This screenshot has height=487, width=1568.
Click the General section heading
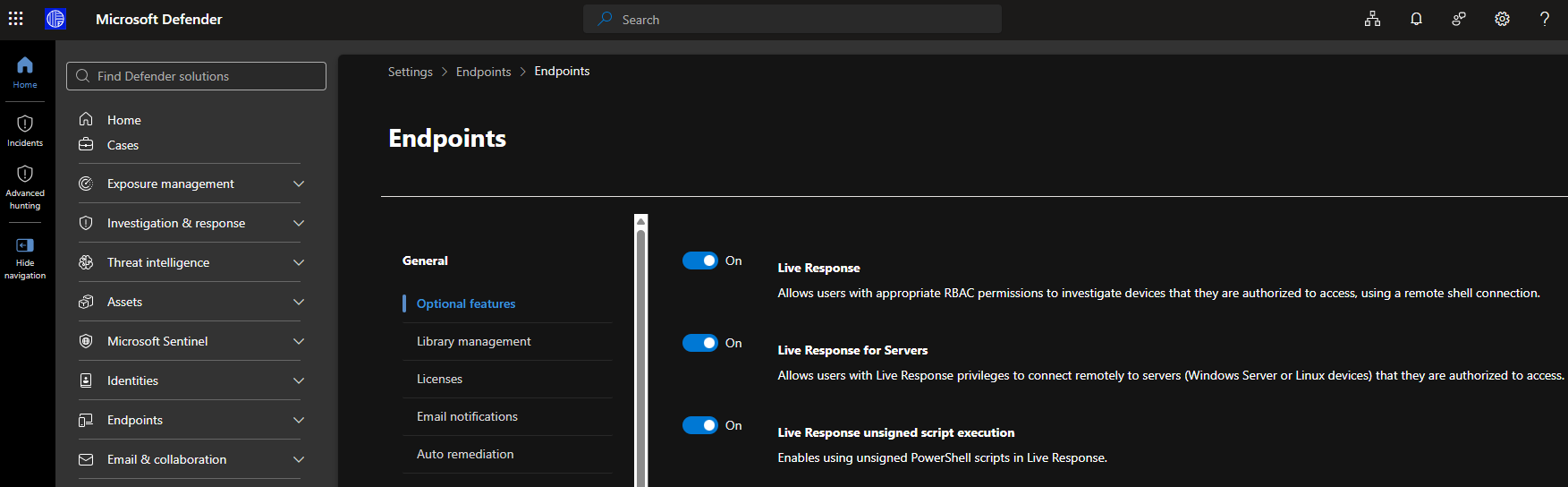425,261
